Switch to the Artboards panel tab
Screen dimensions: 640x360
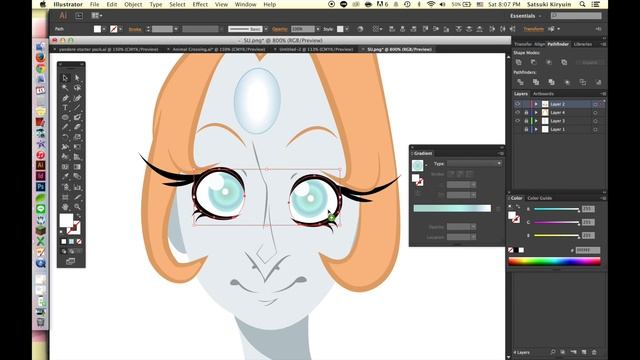point(543,94)
